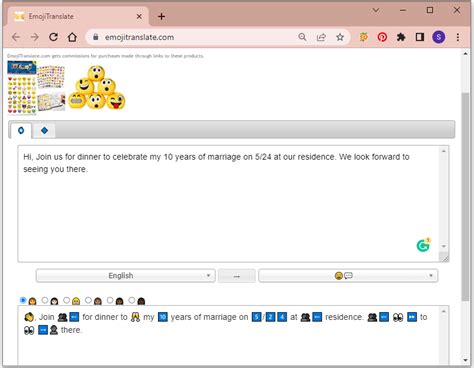Open the Extensions puzzle menu

pos(401,37)
